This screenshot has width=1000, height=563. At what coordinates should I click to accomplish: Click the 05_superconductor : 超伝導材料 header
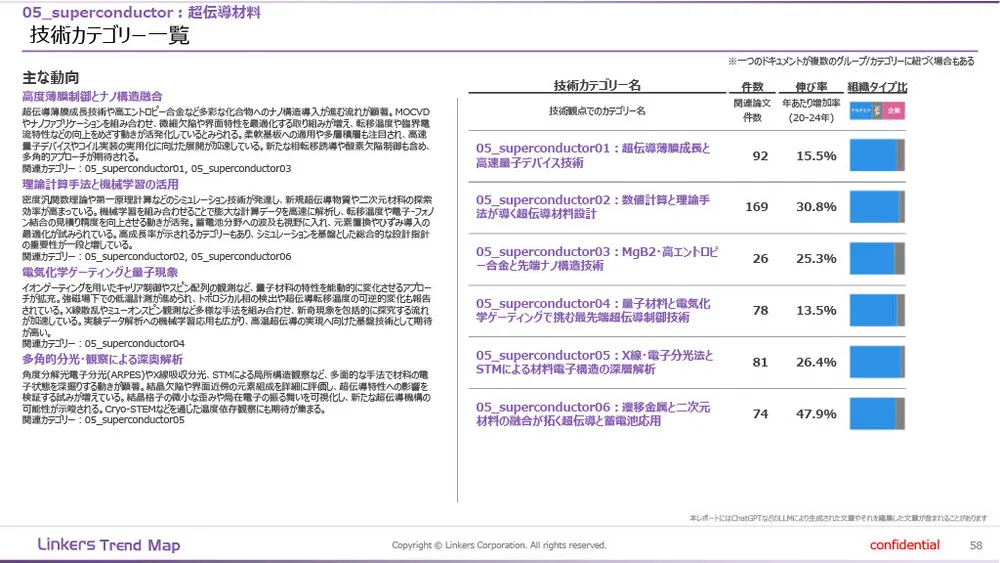point(142,12)
